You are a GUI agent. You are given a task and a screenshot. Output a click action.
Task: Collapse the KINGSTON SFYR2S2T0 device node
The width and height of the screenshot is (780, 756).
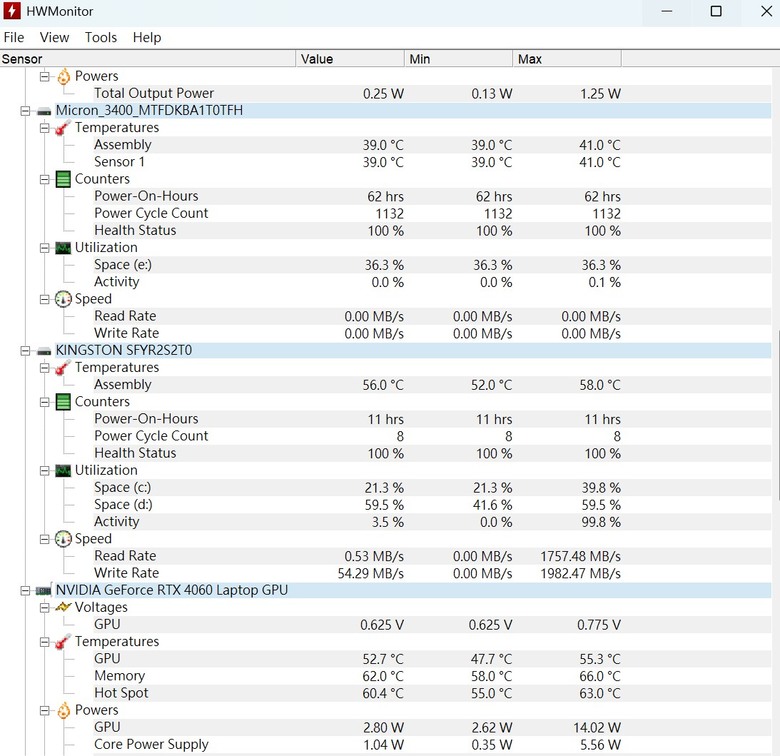coord(25,351)
